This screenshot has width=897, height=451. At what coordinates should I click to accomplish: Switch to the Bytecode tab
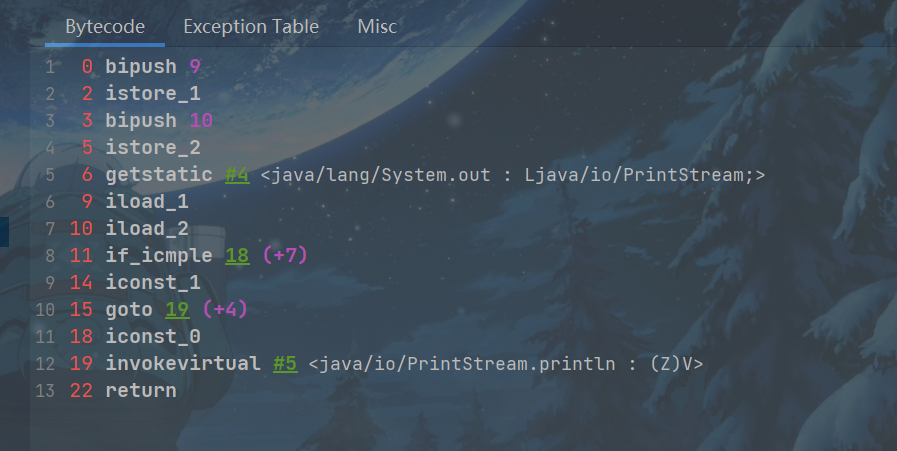coord(105,27)
